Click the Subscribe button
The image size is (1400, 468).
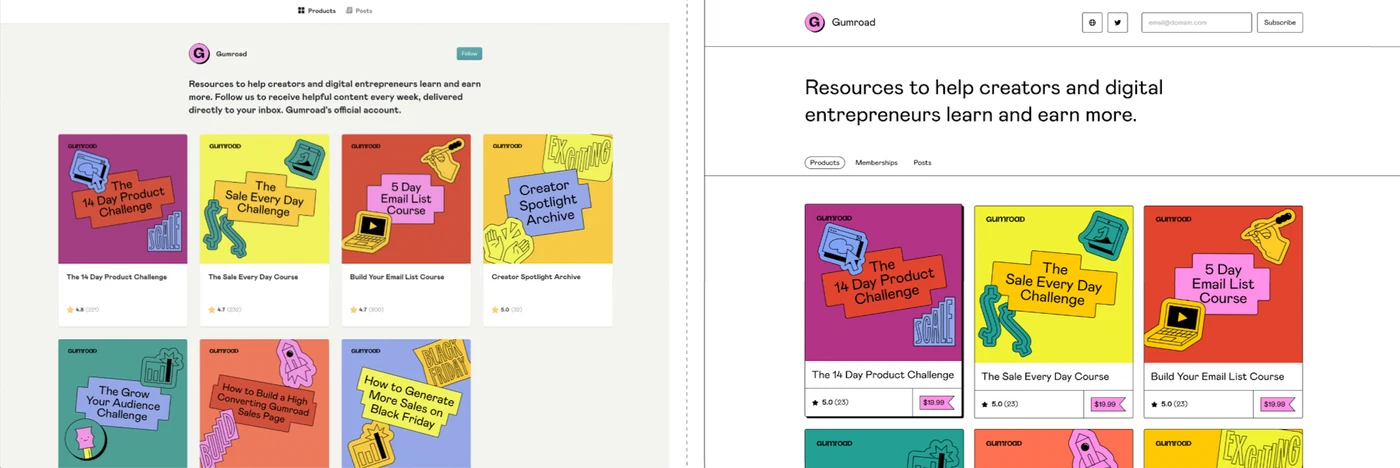(1280, 22)
